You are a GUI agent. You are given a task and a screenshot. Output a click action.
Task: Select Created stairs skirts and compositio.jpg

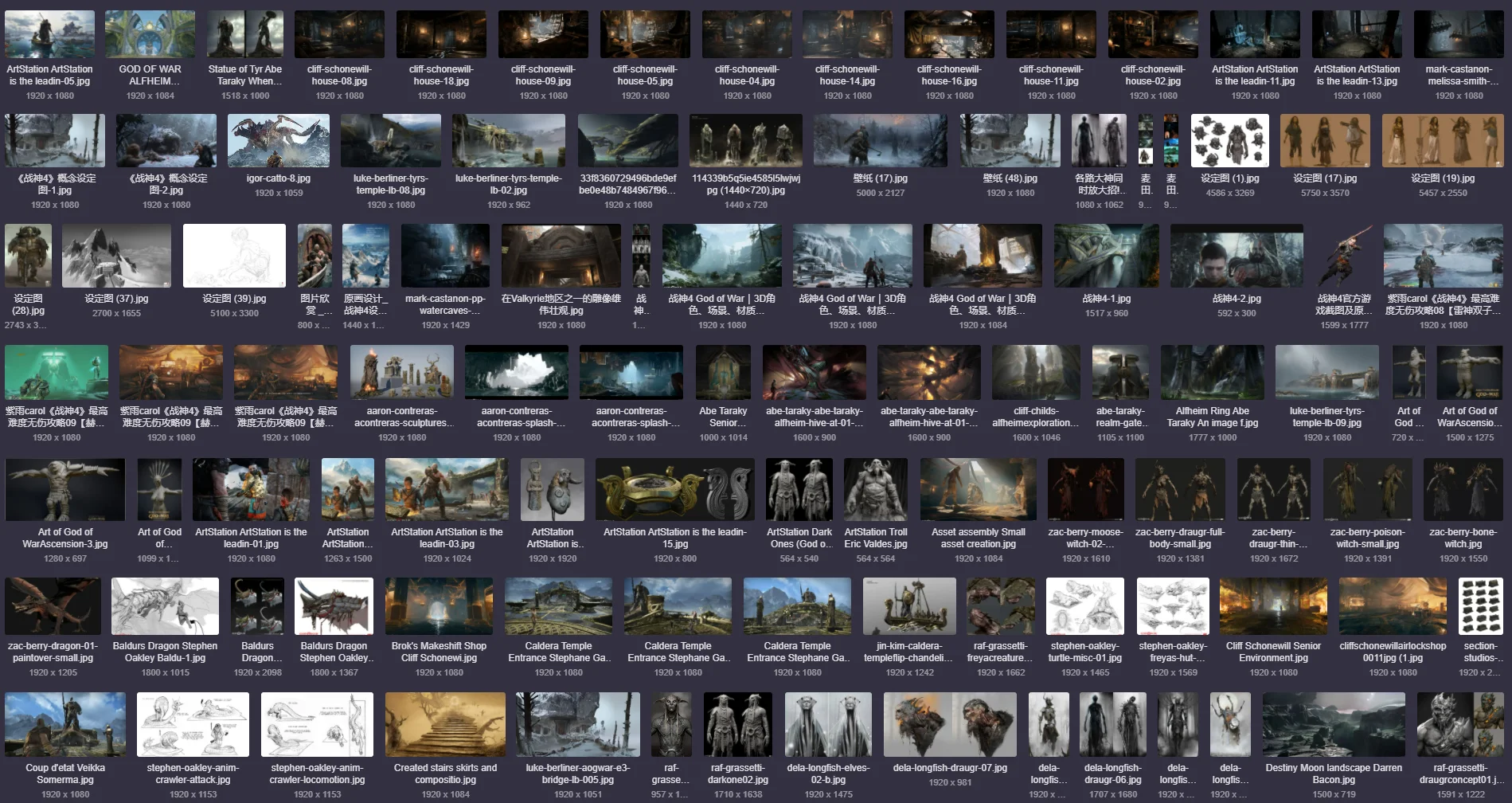tap(445, 724)
